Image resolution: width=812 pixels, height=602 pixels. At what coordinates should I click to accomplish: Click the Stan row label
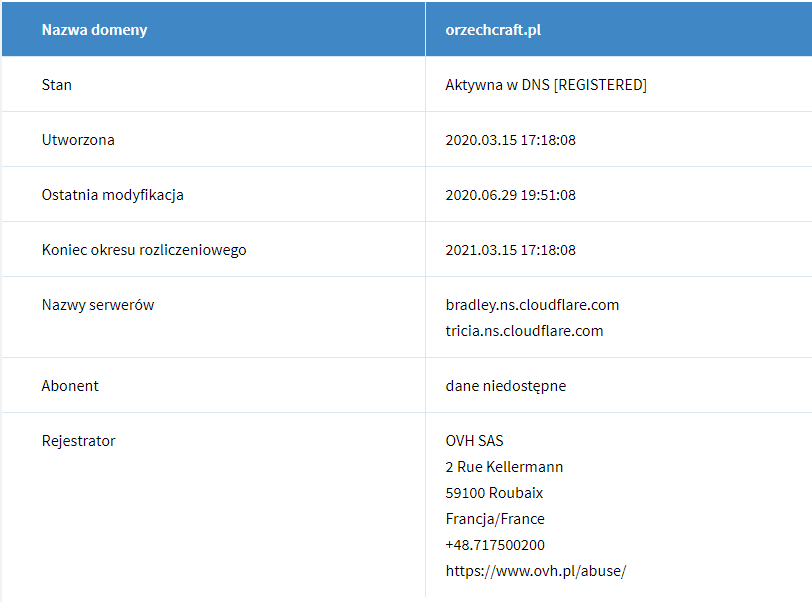coord(57,85)
